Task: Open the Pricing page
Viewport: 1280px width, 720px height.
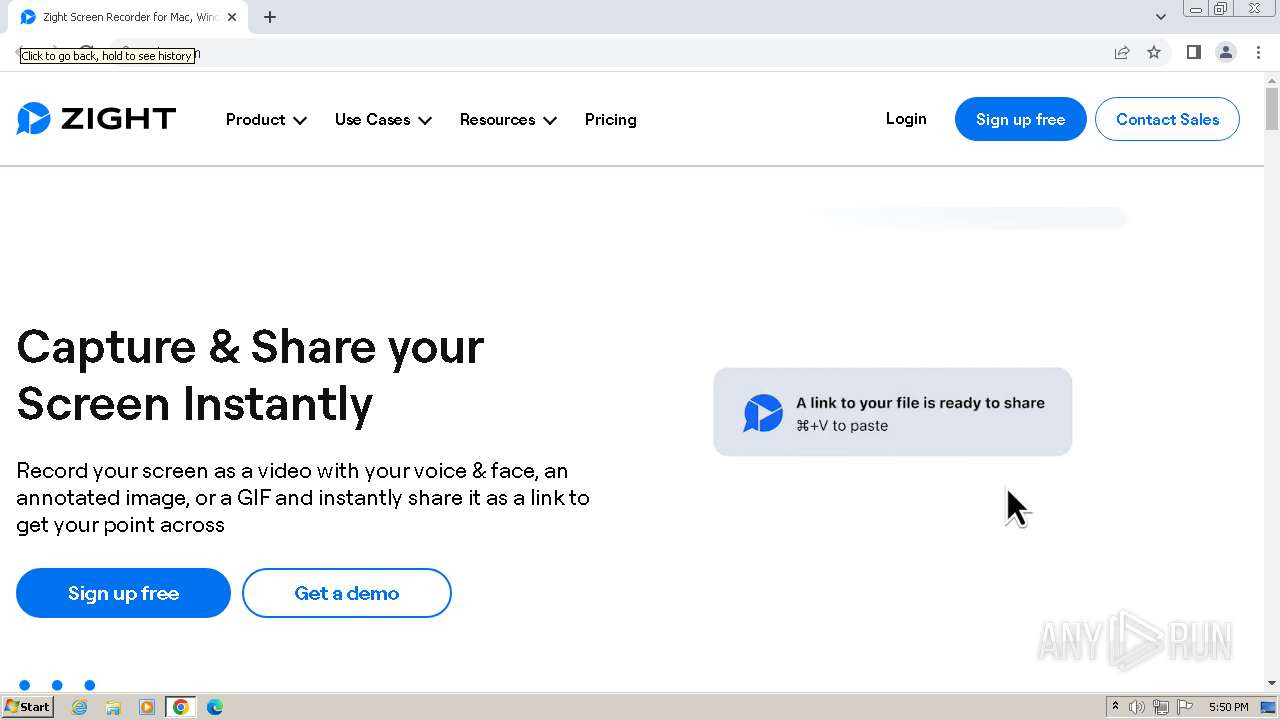Action: point(610,119)
